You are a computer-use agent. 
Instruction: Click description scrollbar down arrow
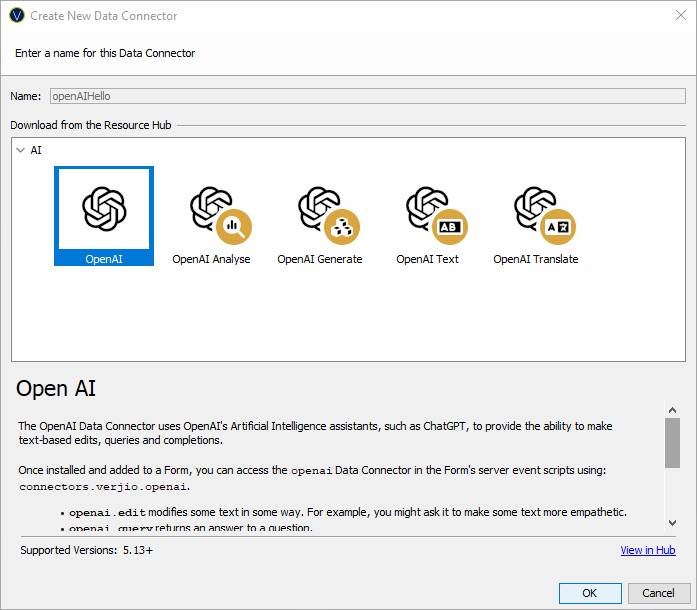click(672, 523)
